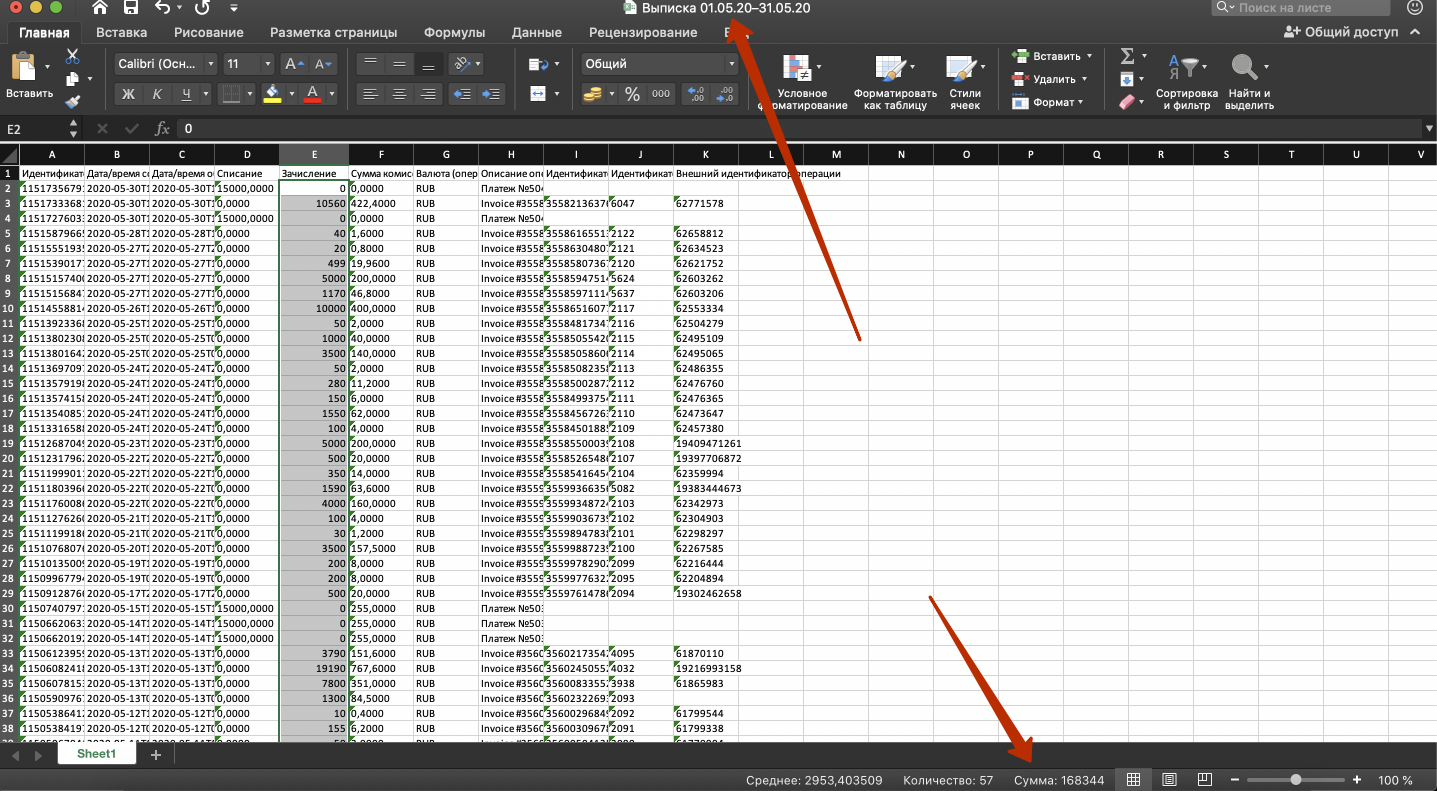Screen dimensions: 1437x791
Task: Select the Format Painter brush icon
Action: tap(72, 101)
